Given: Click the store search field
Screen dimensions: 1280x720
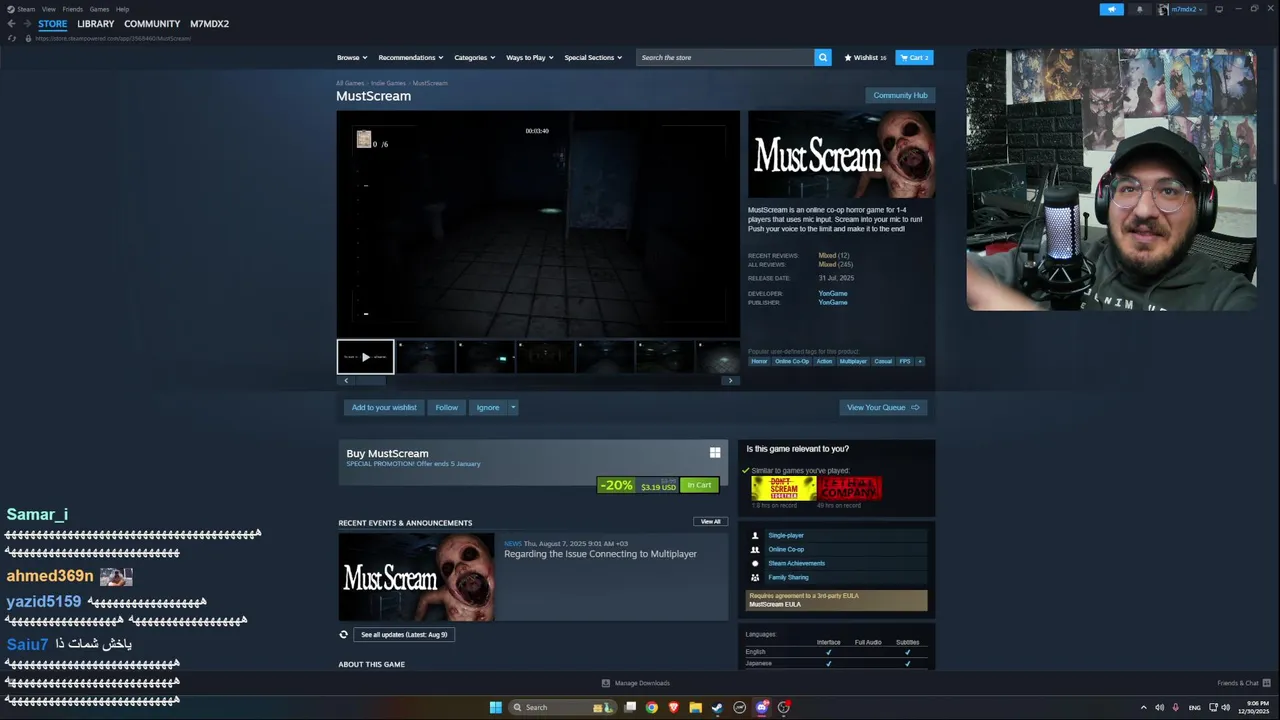Looking at the screenshot, I should (726, 58).
